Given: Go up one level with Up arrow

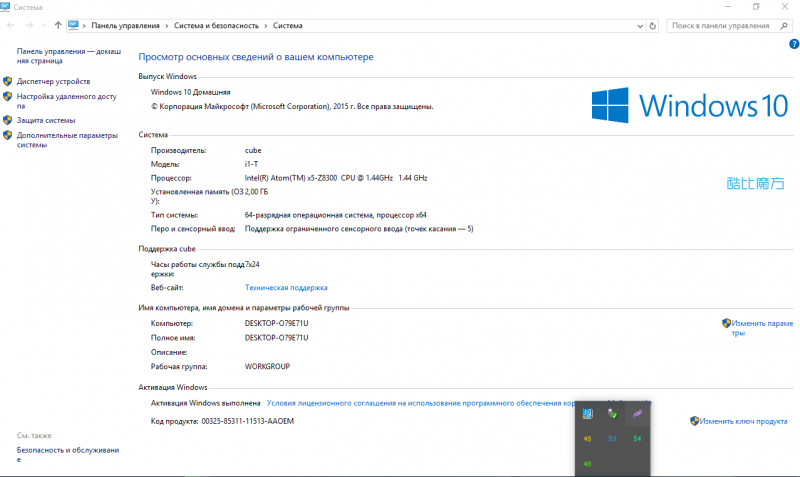Looking at the screenshot, I should tap(58, 26).
